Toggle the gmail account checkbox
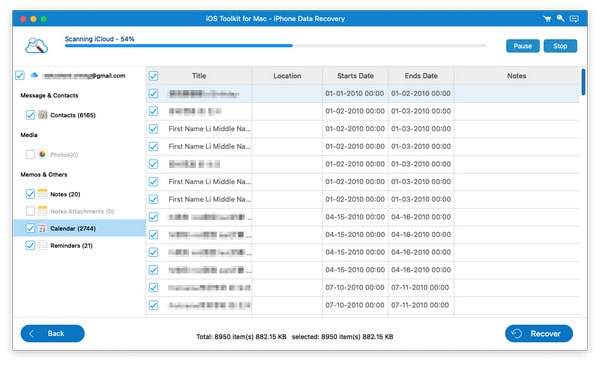This screenshot has height=365, width=600. pyautogui.click(x=20, y=75)
